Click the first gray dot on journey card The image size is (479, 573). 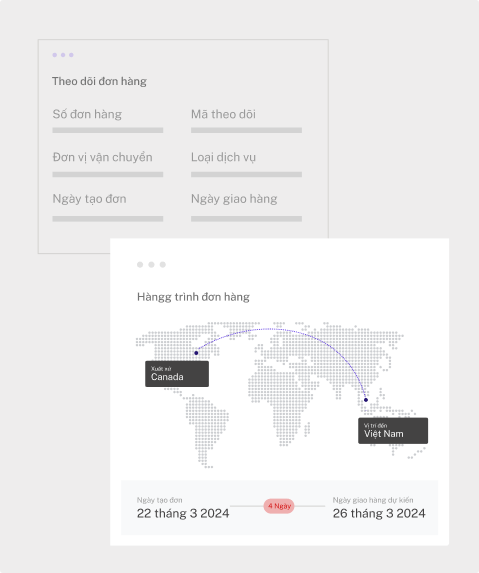tap(140, 265)
